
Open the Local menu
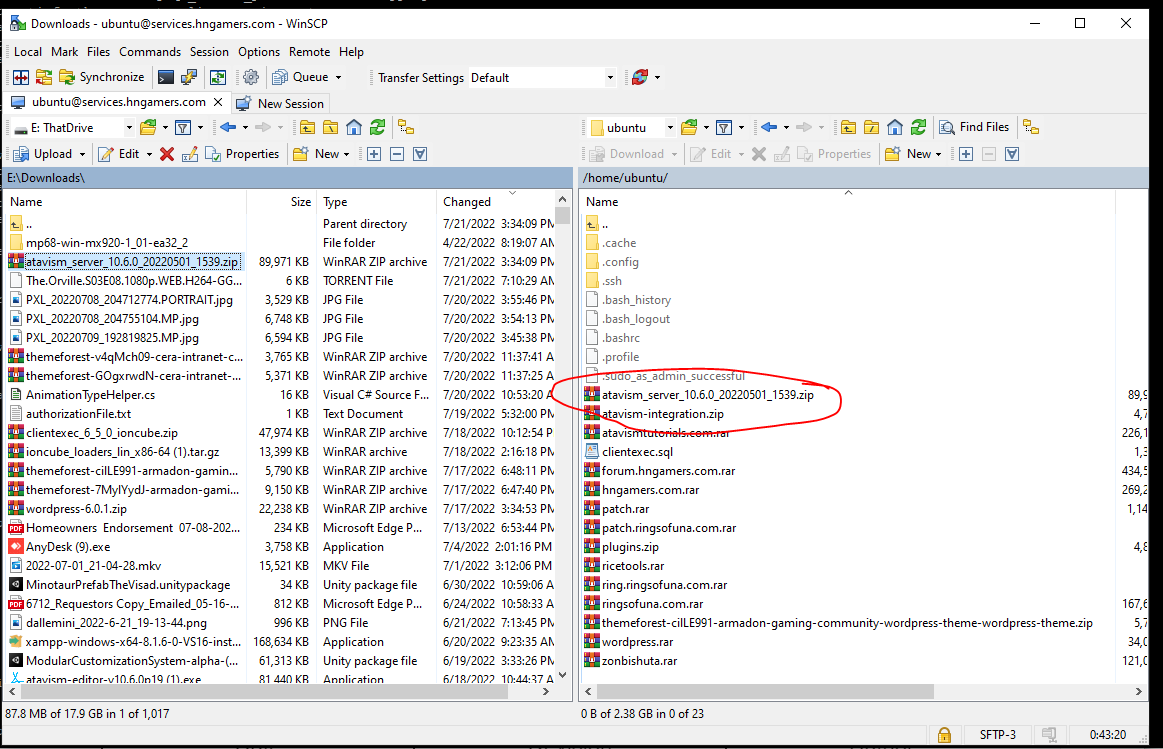point(28,52)
